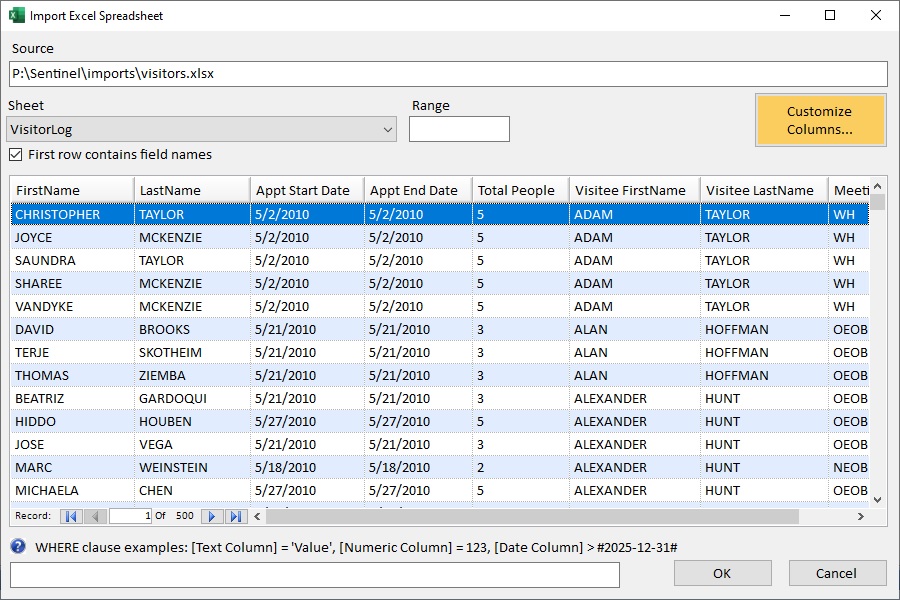Viewport: 900px width, 600px height.
Task: Click the Excel icon in title bar
Action: tap(17, 15)
